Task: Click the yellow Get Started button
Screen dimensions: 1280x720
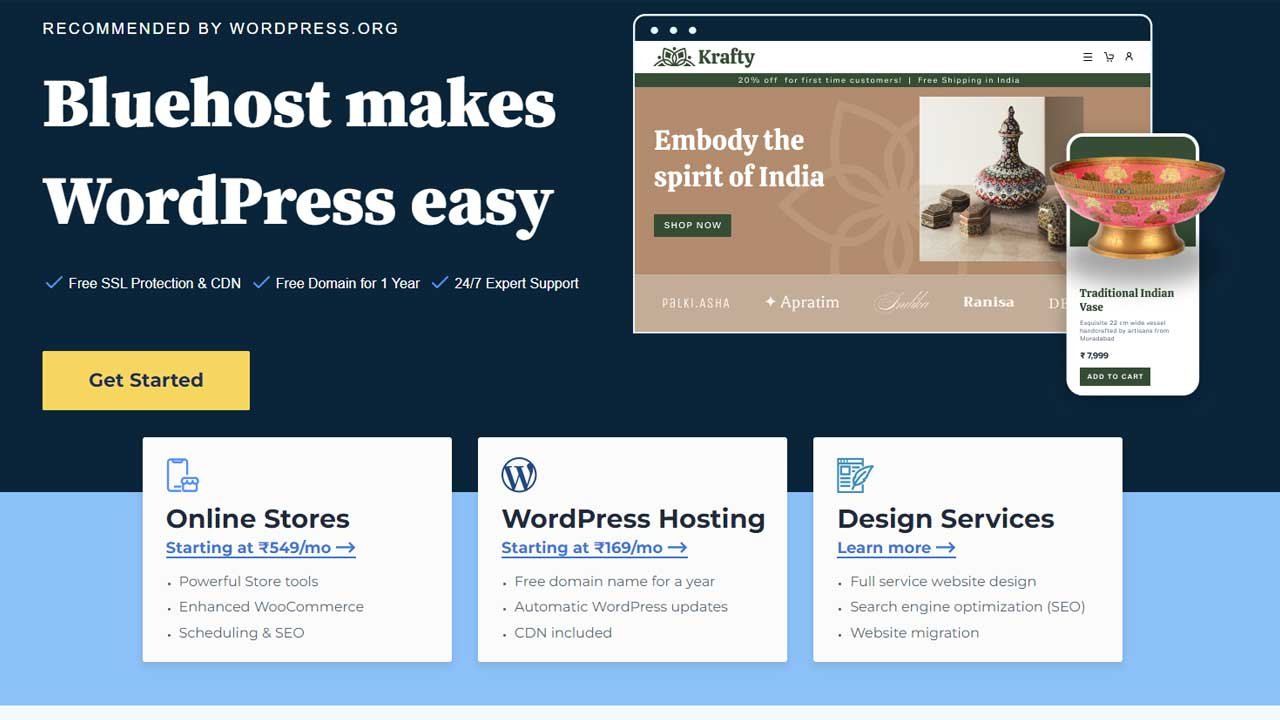Action: tap(146, 380)
